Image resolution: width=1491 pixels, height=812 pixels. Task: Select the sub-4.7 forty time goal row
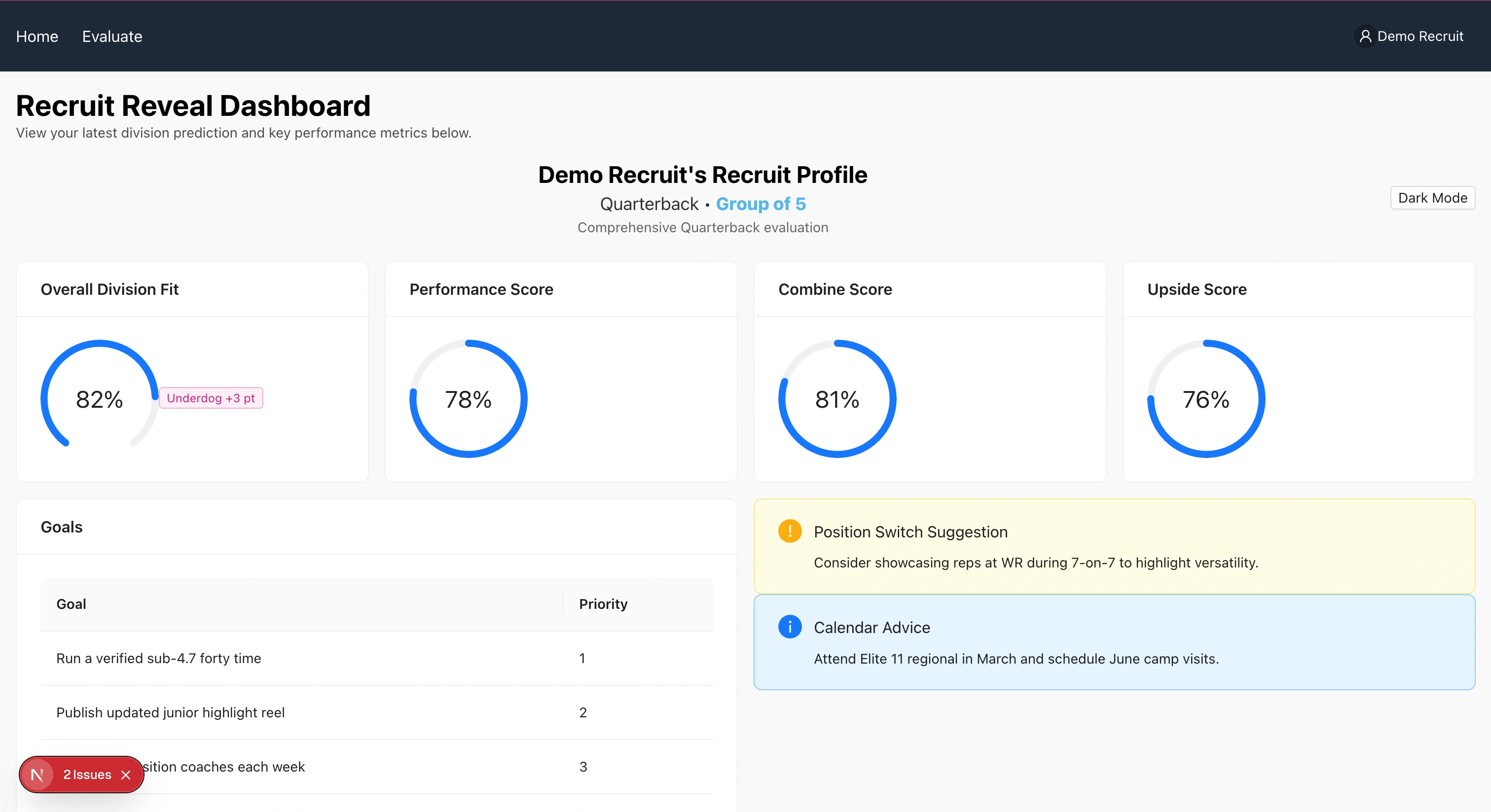[x=159, y=658]
